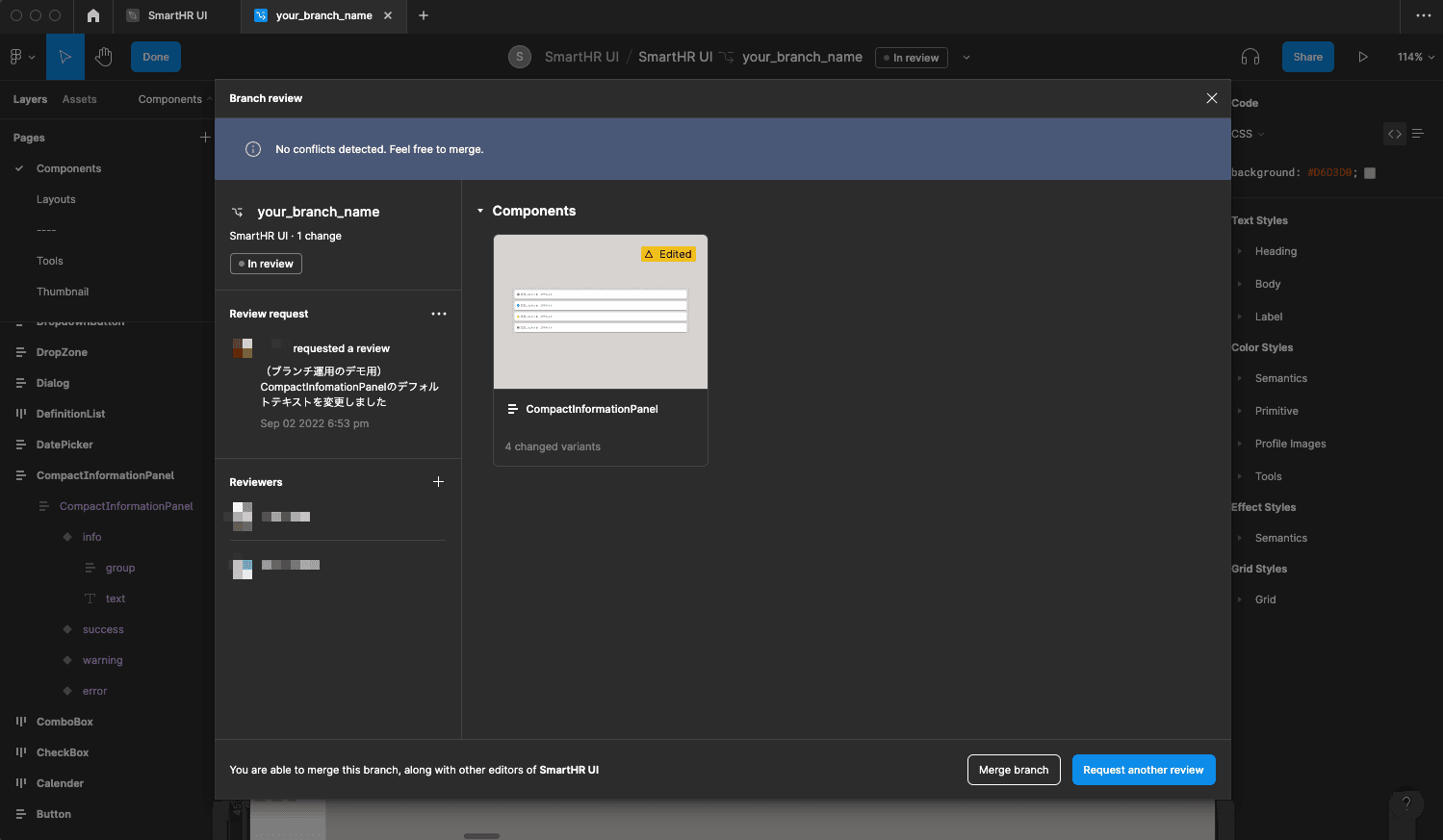Click the headphones audio icon
Image resolution: width=1443 pixels, height=840 pixels.
(x=1250, y=57)
